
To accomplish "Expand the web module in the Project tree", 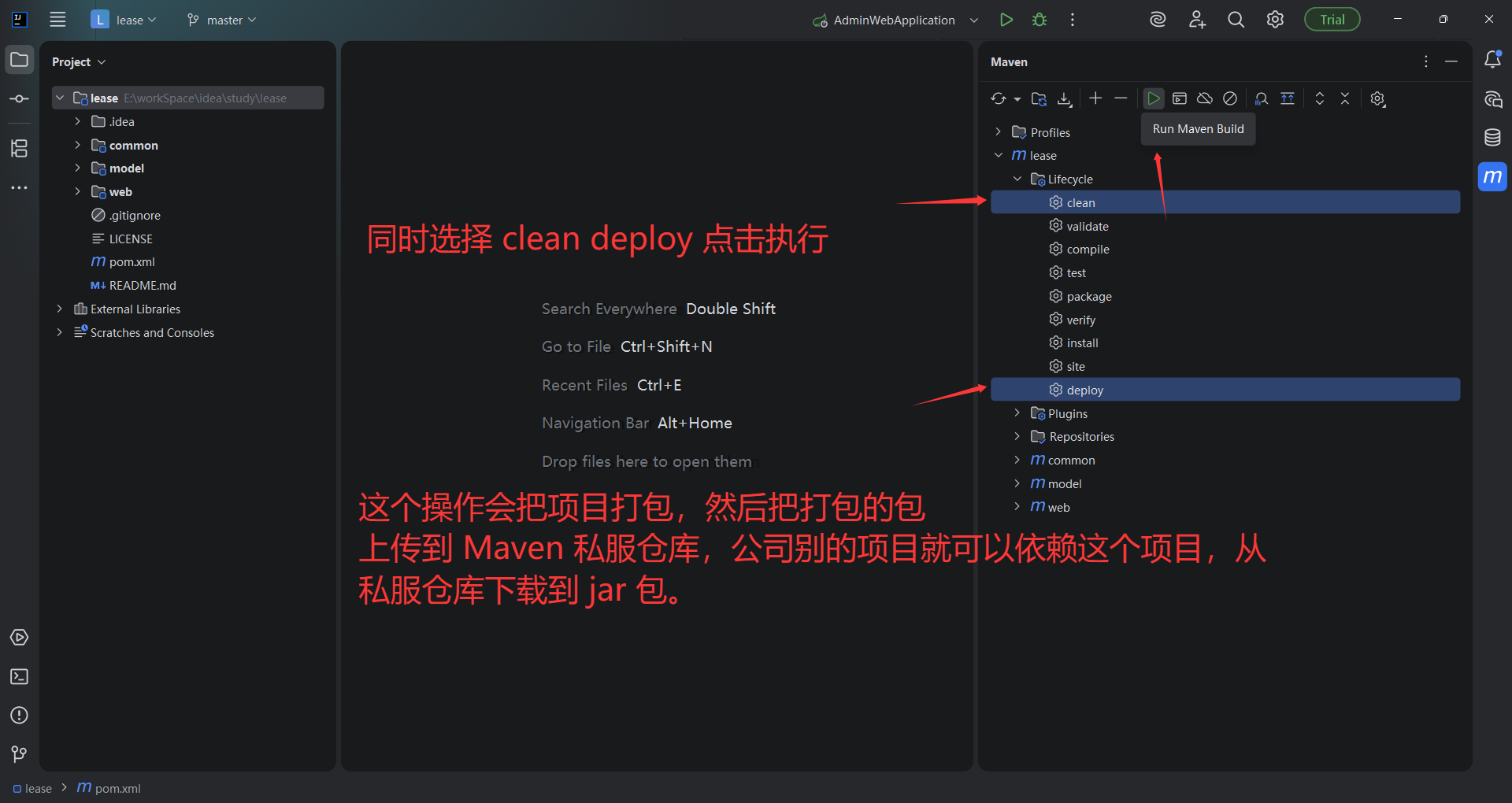I will point(77,191).
